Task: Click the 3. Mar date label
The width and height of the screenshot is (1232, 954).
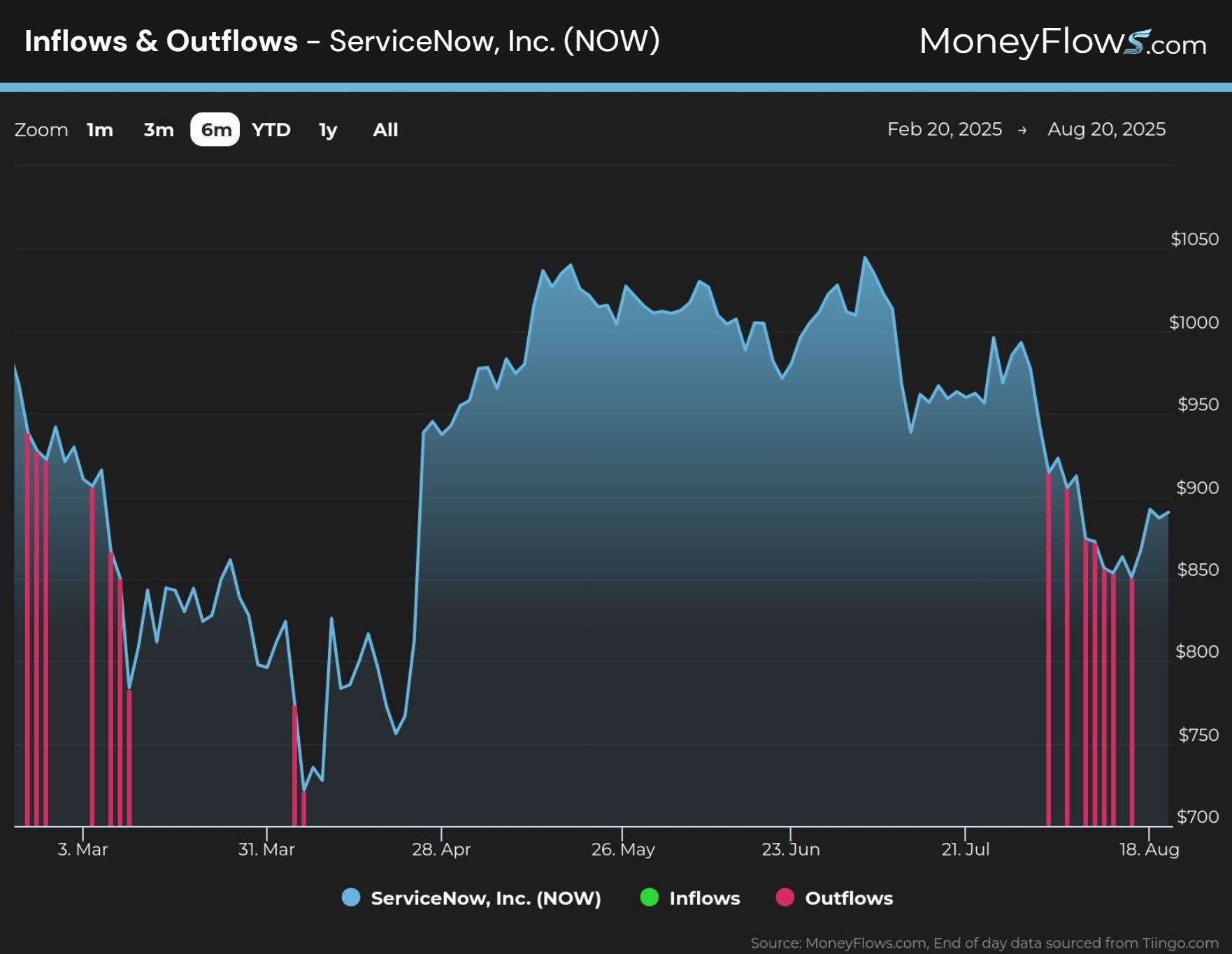Action: pos(83,849)
